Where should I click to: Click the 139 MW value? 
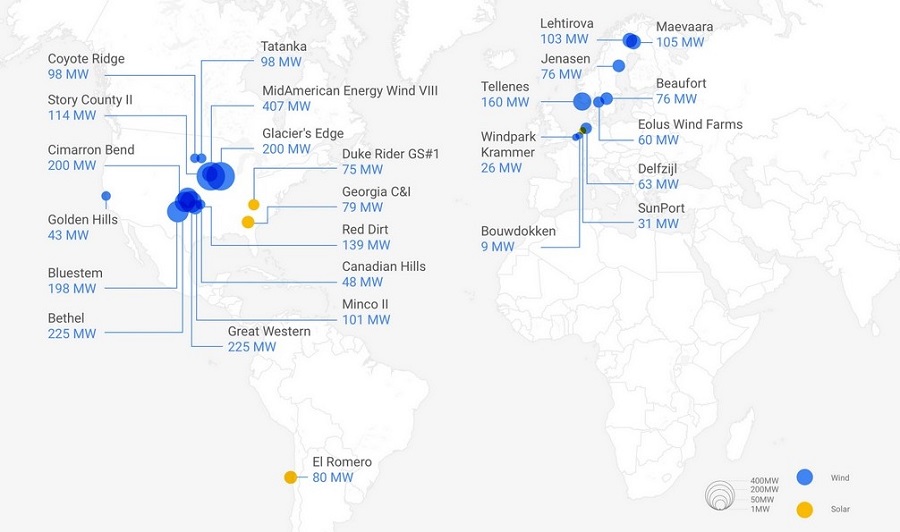pyautogui.click(x=366, y=245)
